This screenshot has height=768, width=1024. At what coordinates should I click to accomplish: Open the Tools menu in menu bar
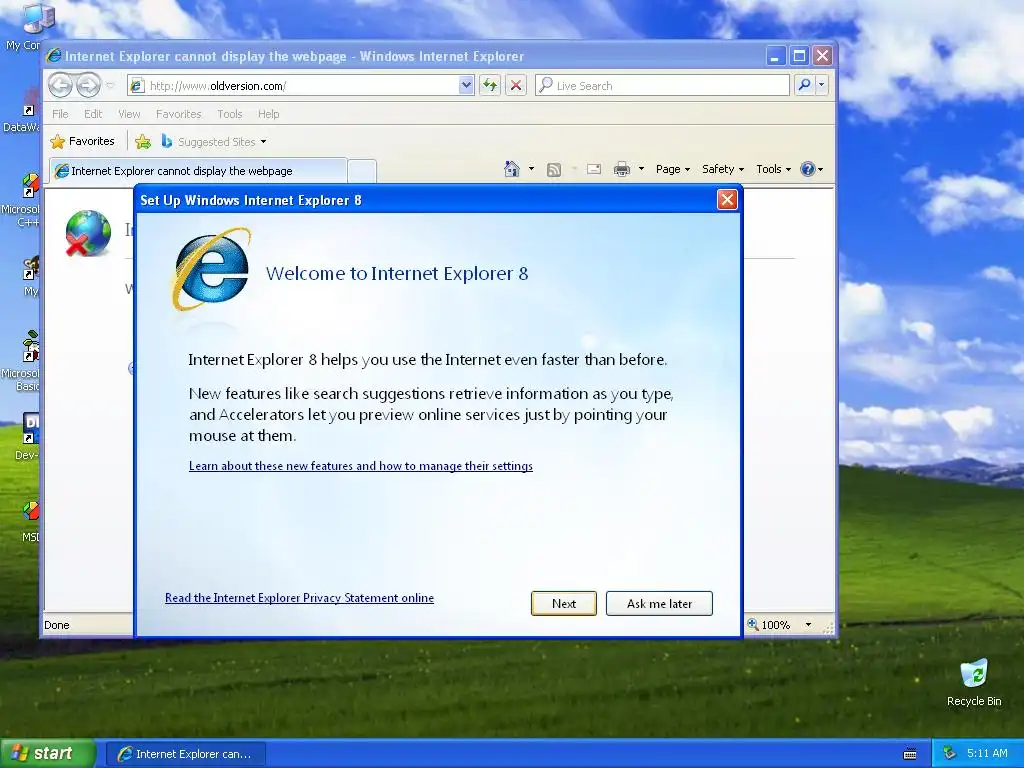coord(229,114)
